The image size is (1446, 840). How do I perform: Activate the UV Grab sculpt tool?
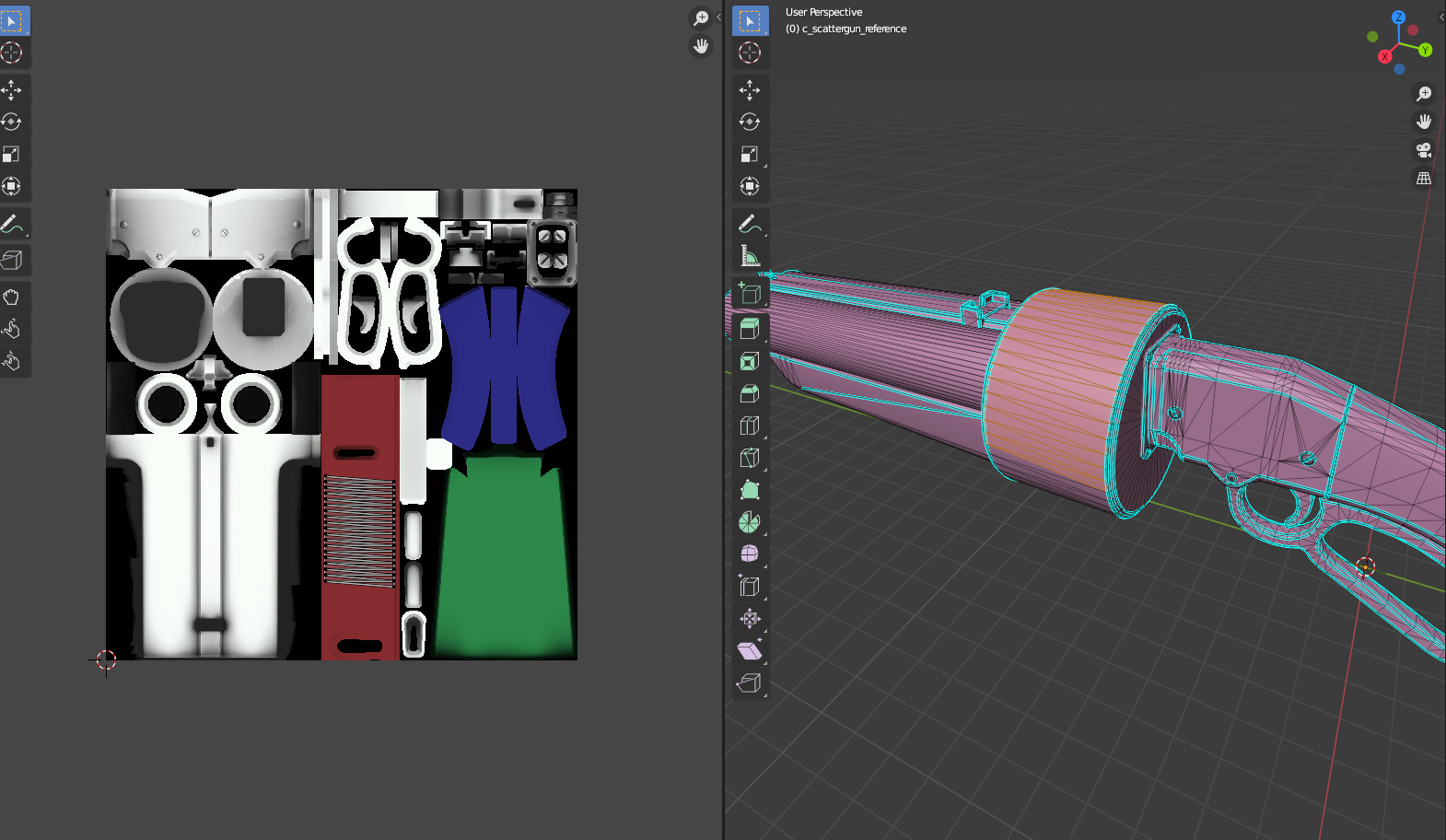13,297
